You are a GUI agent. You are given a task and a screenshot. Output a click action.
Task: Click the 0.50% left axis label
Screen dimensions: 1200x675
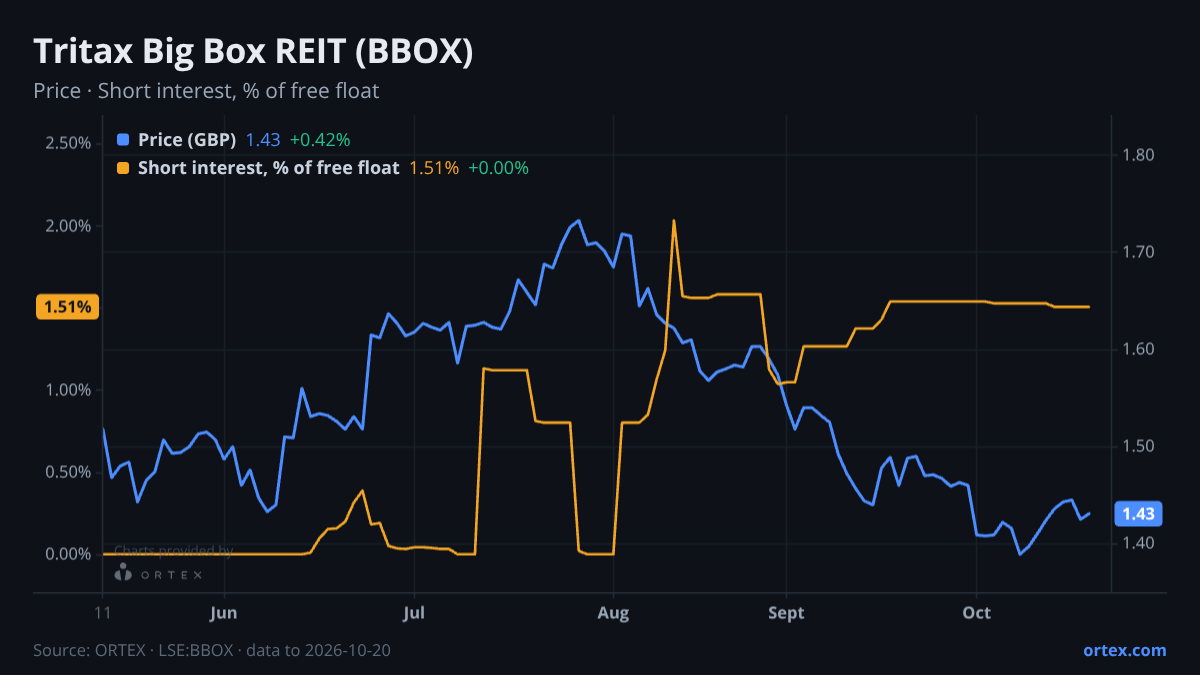tap(69, 472)
